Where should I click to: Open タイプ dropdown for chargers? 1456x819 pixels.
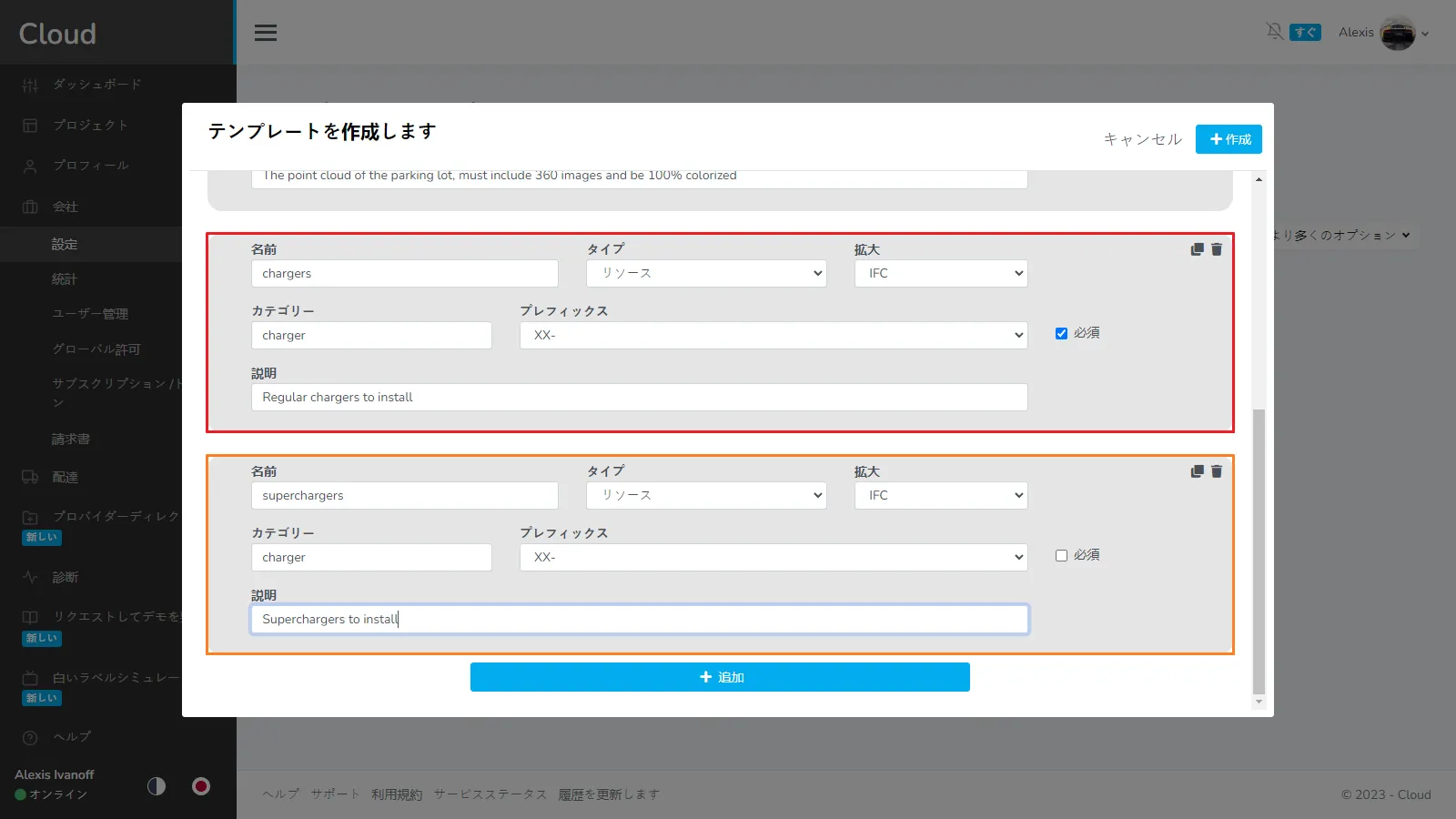[706, 274]
